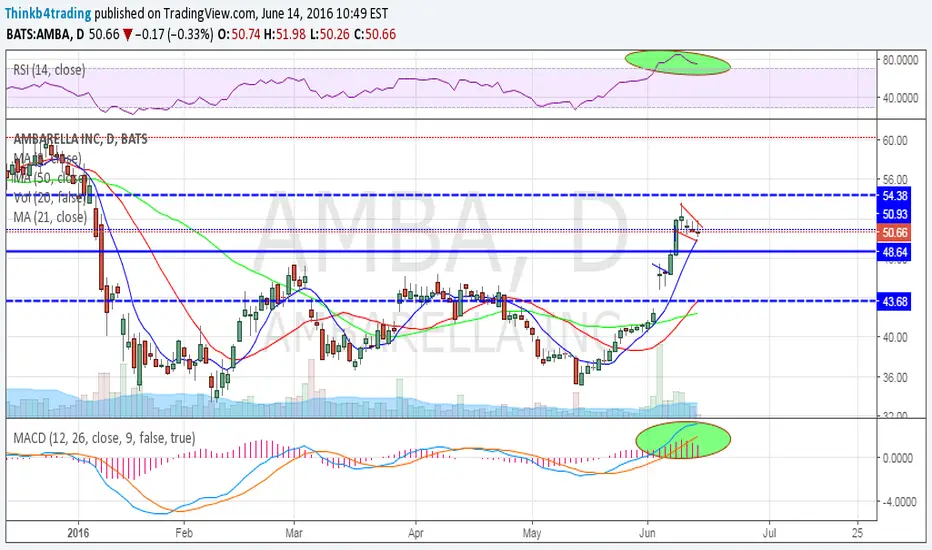Screen dimensions: 932x550
Task: Click the Jun date axis label
Action: pos(647,533)
